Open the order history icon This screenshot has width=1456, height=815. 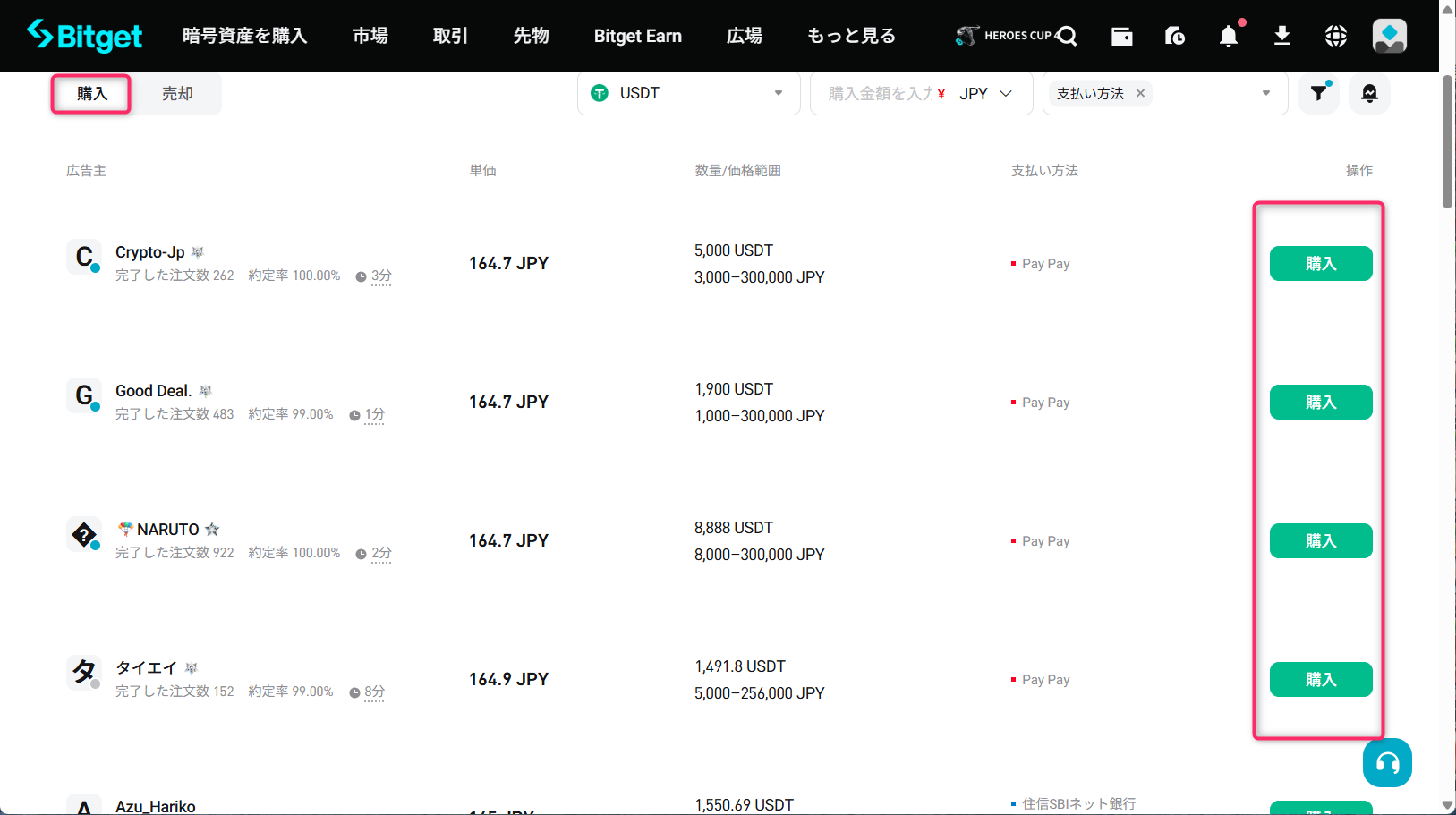coord(1175,36)
